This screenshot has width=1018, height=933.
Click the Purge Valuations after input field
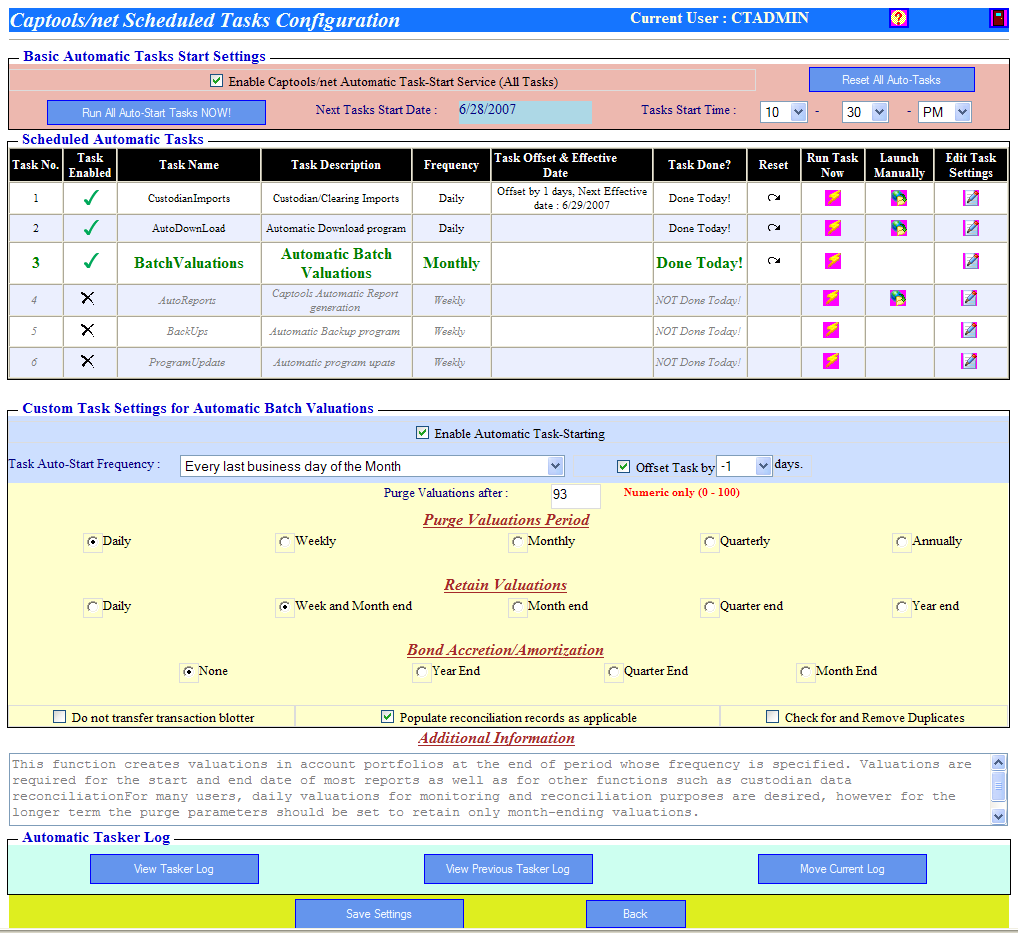pyautogui.click(x=575, y=496)
